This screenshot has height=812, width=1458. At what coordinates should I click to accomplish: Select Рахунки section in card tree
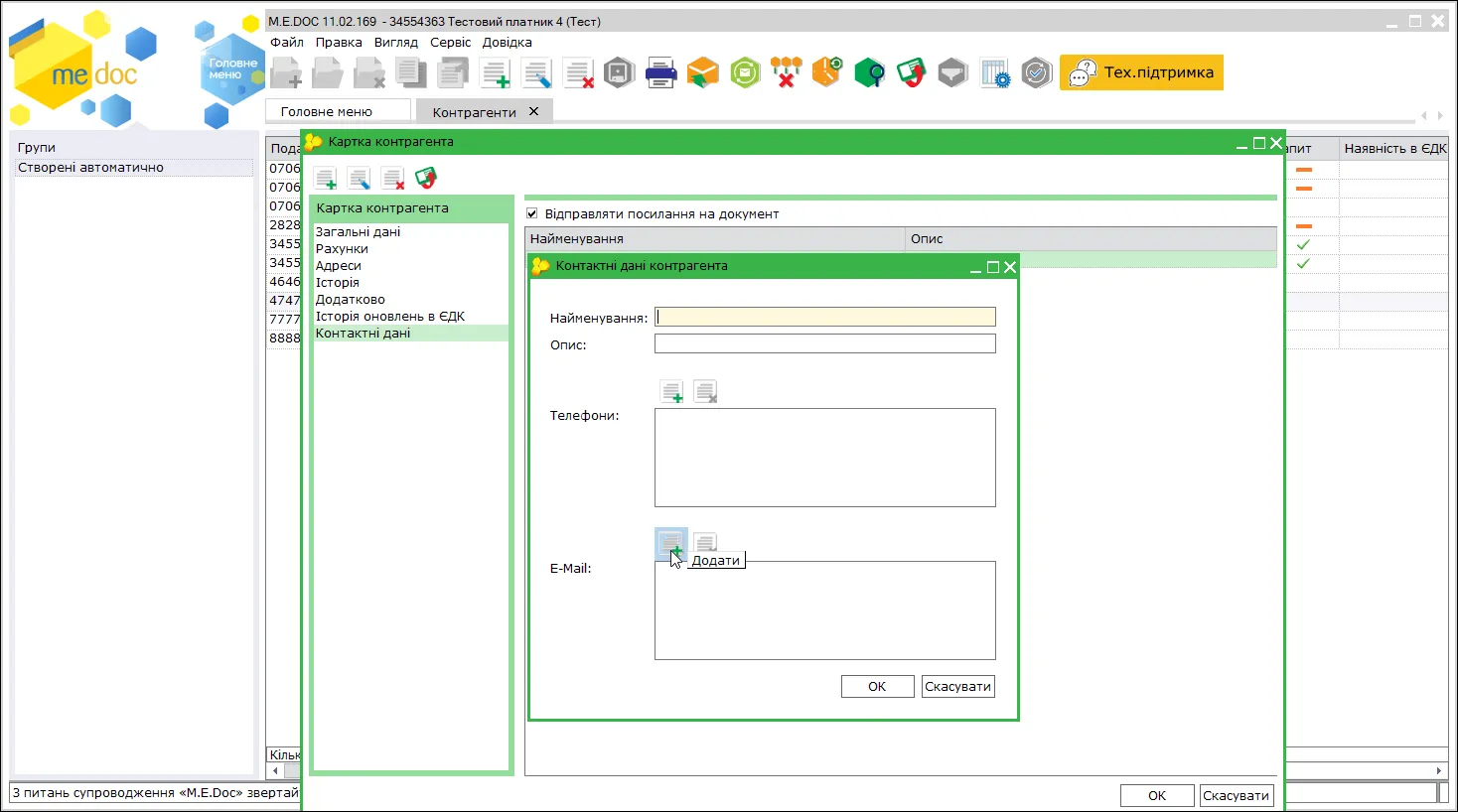pos(342,248)
